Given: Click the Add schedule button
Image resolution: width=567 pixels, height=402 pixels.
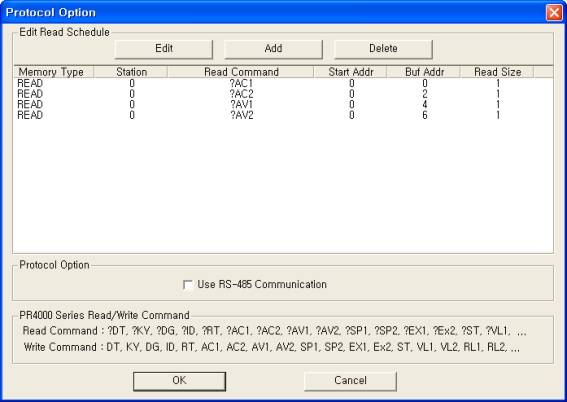Looking at the screenshot, I should click(273, 49).
